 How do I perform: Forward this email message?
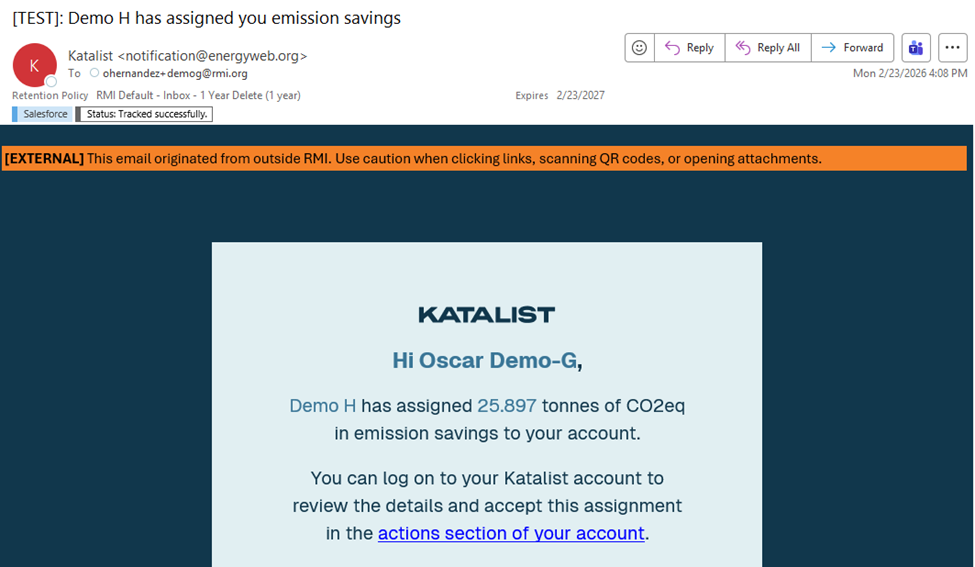pos(852,48)
